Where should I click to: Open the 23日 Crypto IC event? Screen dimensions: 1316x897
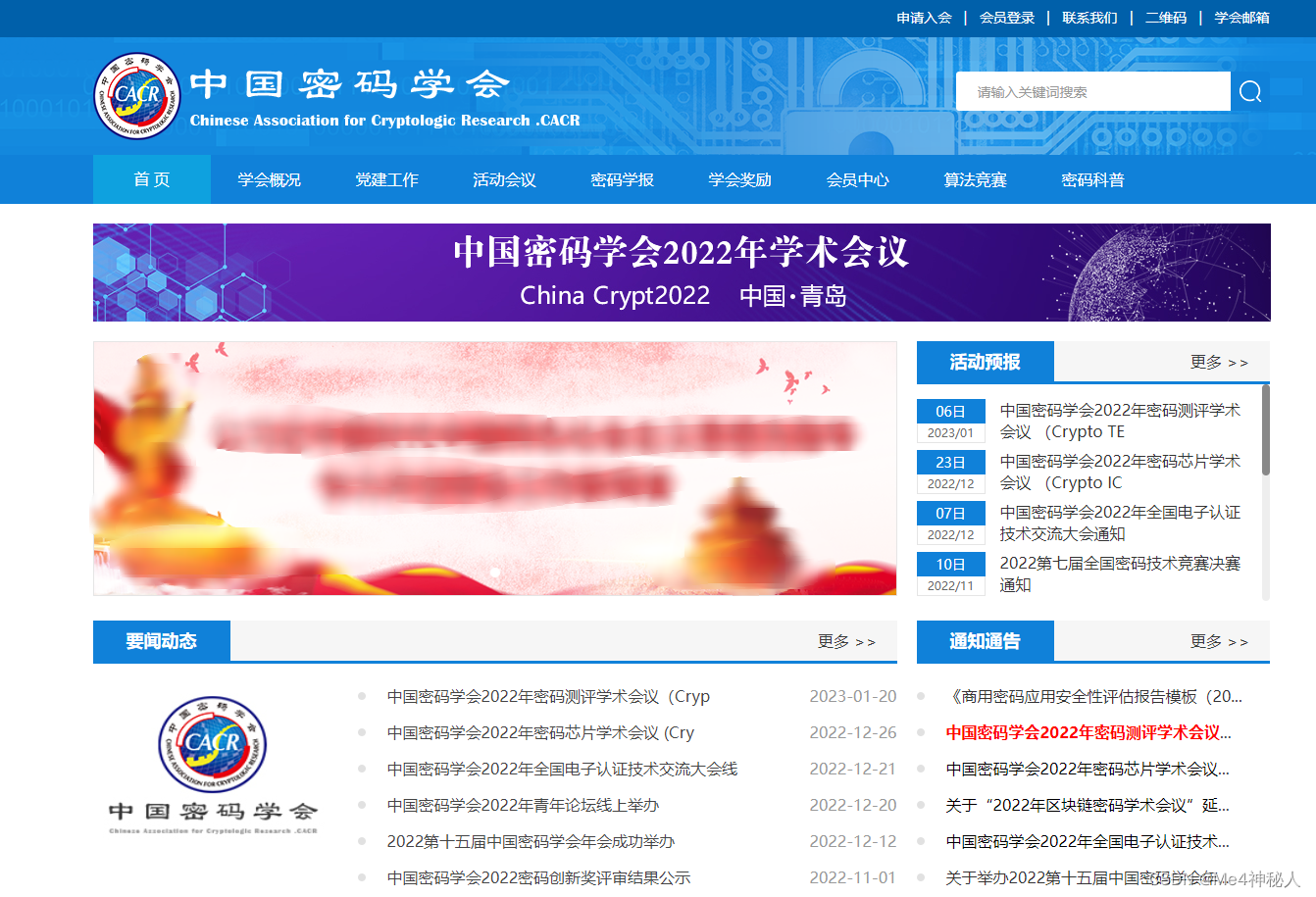coord(1120,472)
